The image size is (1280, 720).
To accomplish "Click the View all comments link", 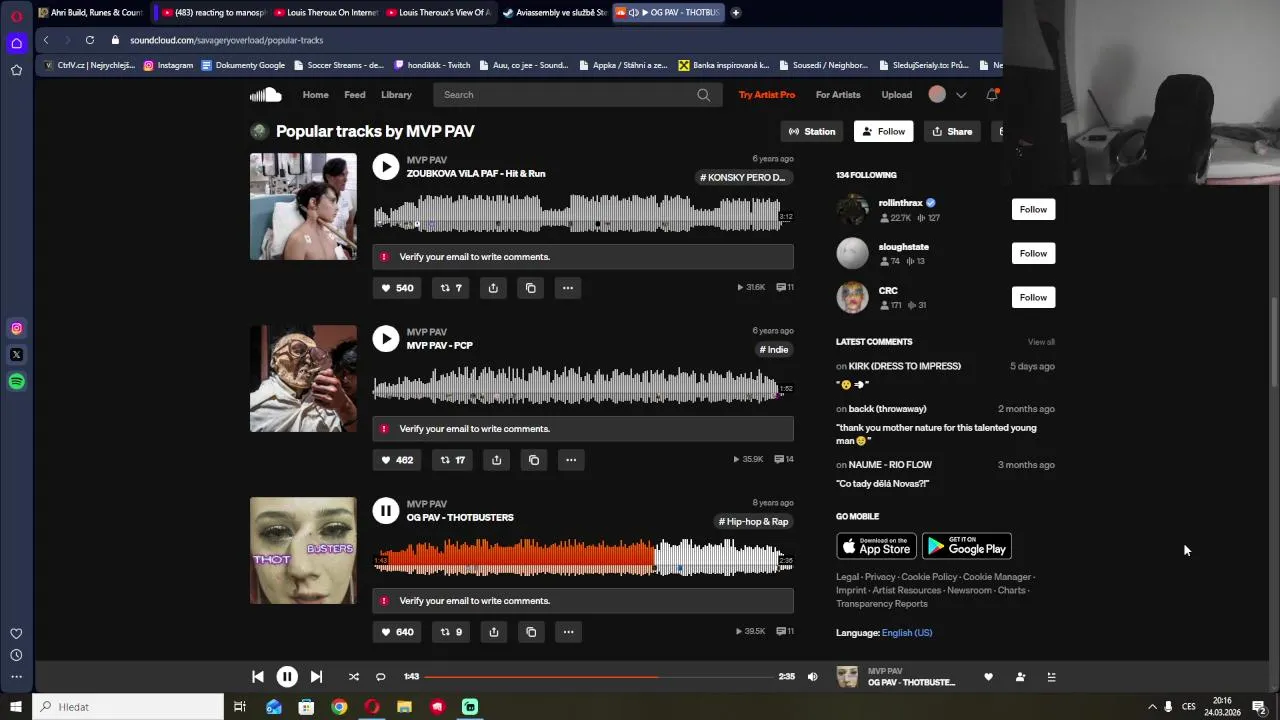I will click(x=1041, y=342).
